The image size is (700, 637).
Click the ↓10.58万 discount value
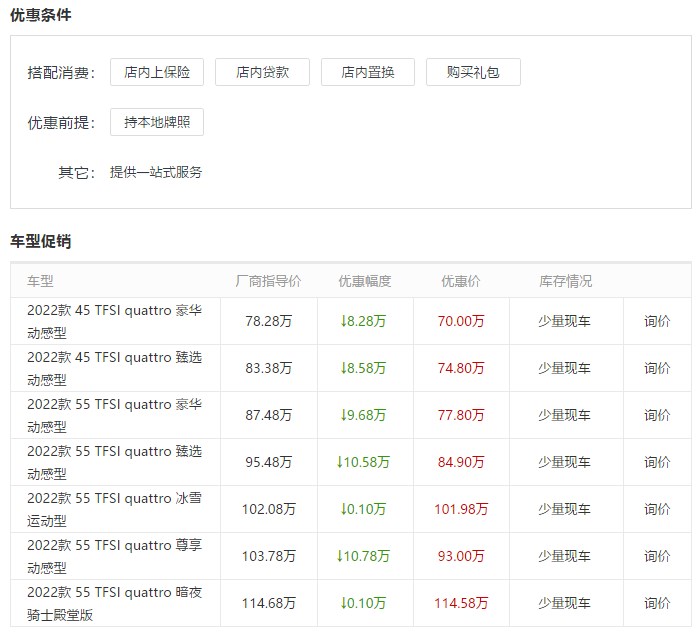[x=363, y=462]
